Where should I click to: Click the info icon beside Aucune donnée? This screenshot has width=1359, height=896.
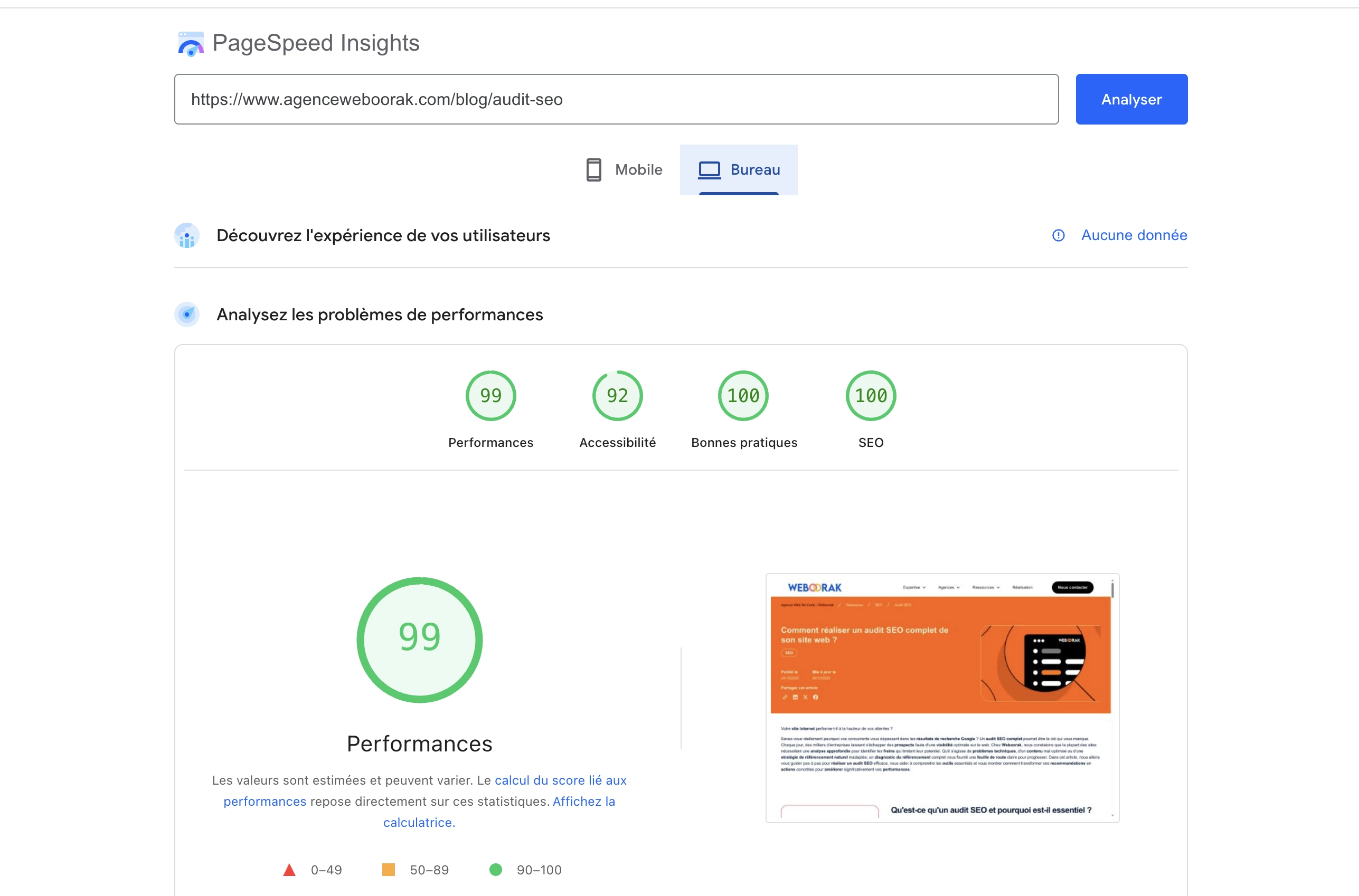point(1058,235)
